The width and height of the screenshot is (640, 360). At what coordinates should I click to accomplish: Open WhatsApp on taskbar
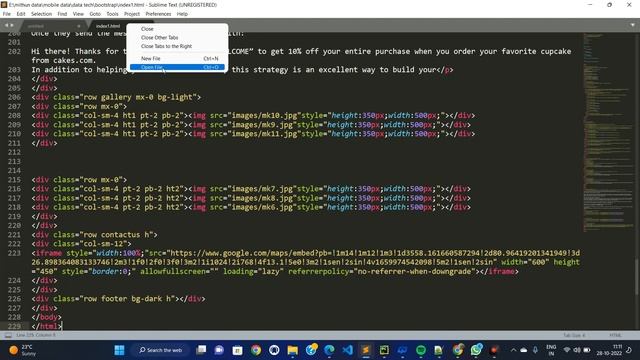tap(476, 350)
